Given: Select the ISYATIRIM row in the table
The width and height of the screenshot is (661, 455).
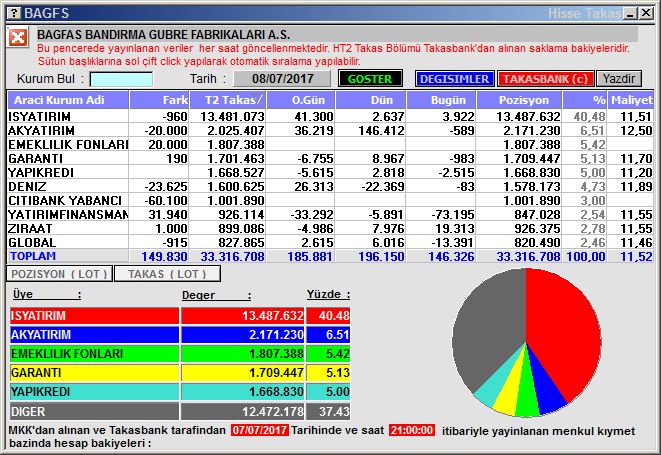Looking at the screenshot, I should pos(330,116).
